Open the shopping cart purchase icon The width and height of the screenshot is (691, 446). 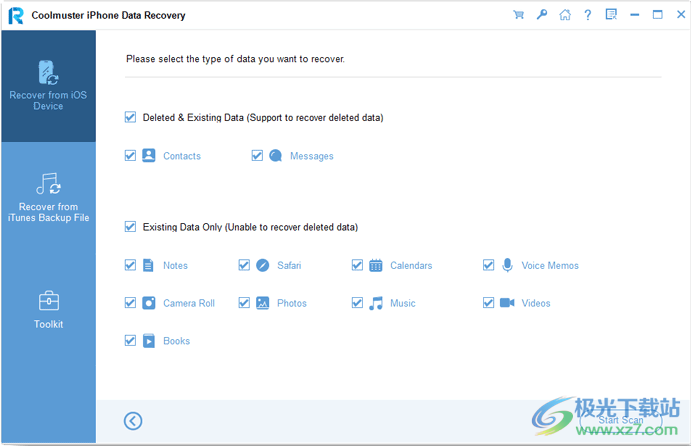point(519,15)
